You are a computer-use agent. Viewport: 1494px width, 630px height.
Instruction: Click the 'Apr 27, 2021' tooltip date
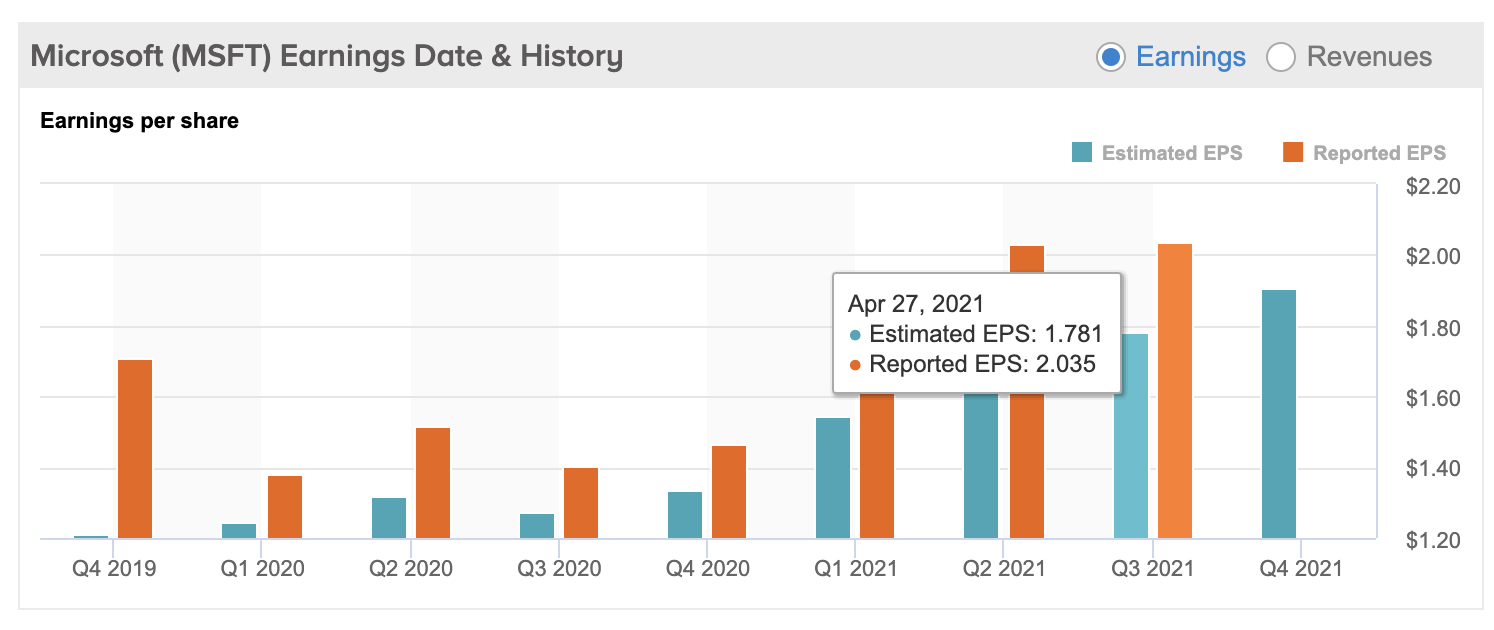click(916, 304)
